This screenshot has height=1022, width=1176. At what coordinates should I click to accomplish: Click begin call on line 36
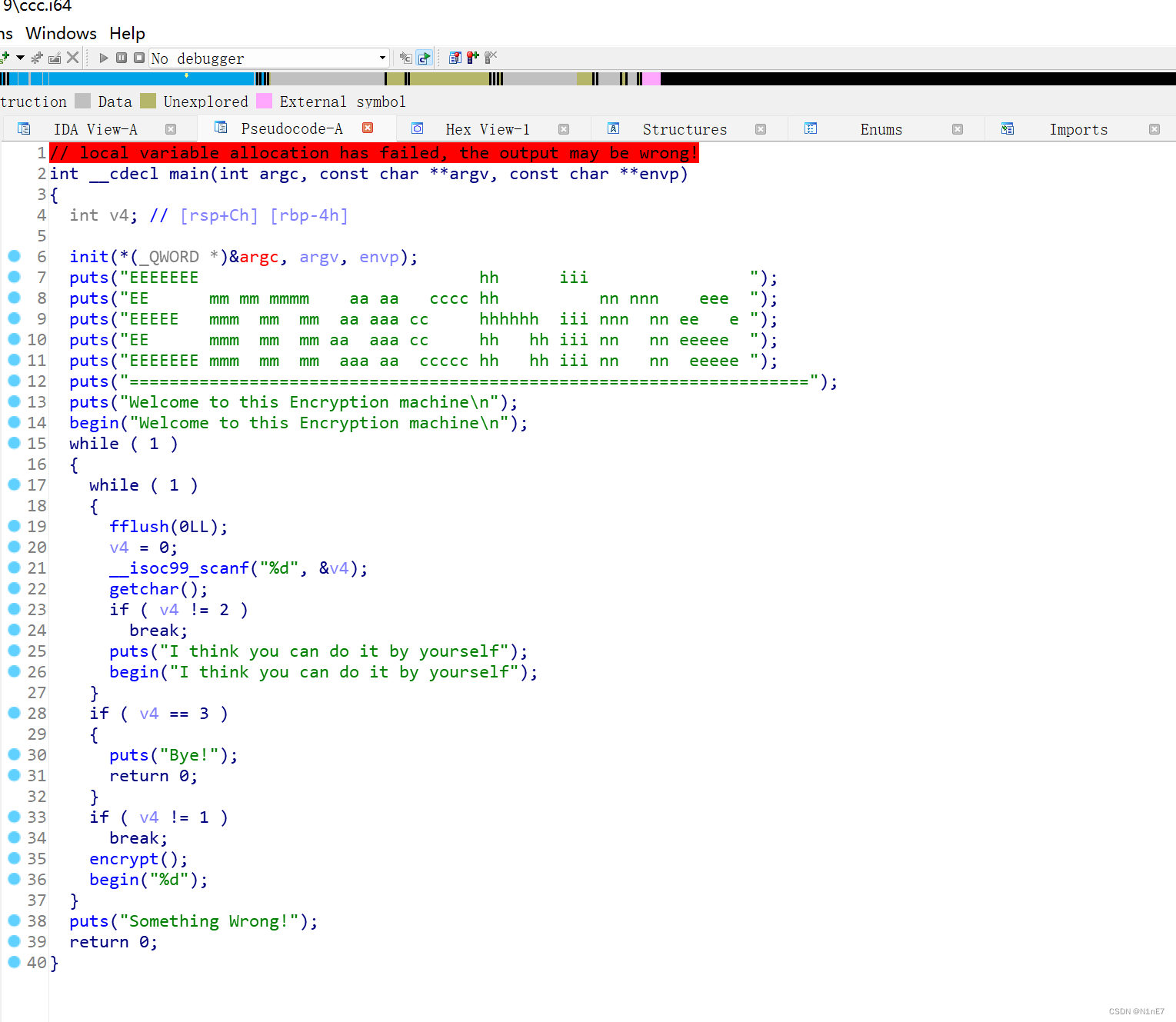tap(114, 880)
